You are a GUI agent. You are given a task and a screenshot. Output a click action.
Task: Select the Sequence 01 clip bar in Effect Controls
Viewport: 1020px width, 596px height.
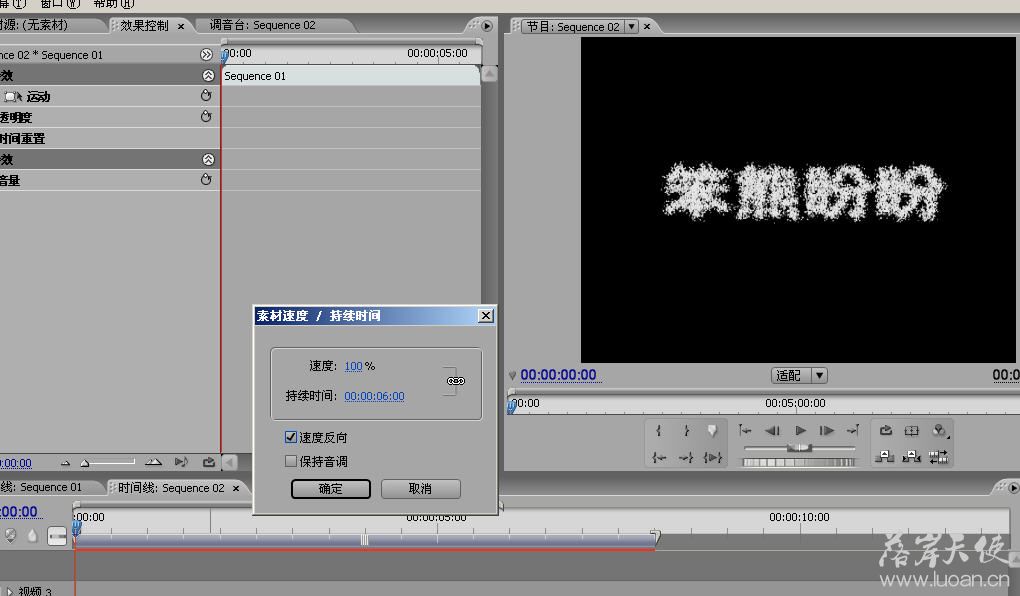click(350, 76)
